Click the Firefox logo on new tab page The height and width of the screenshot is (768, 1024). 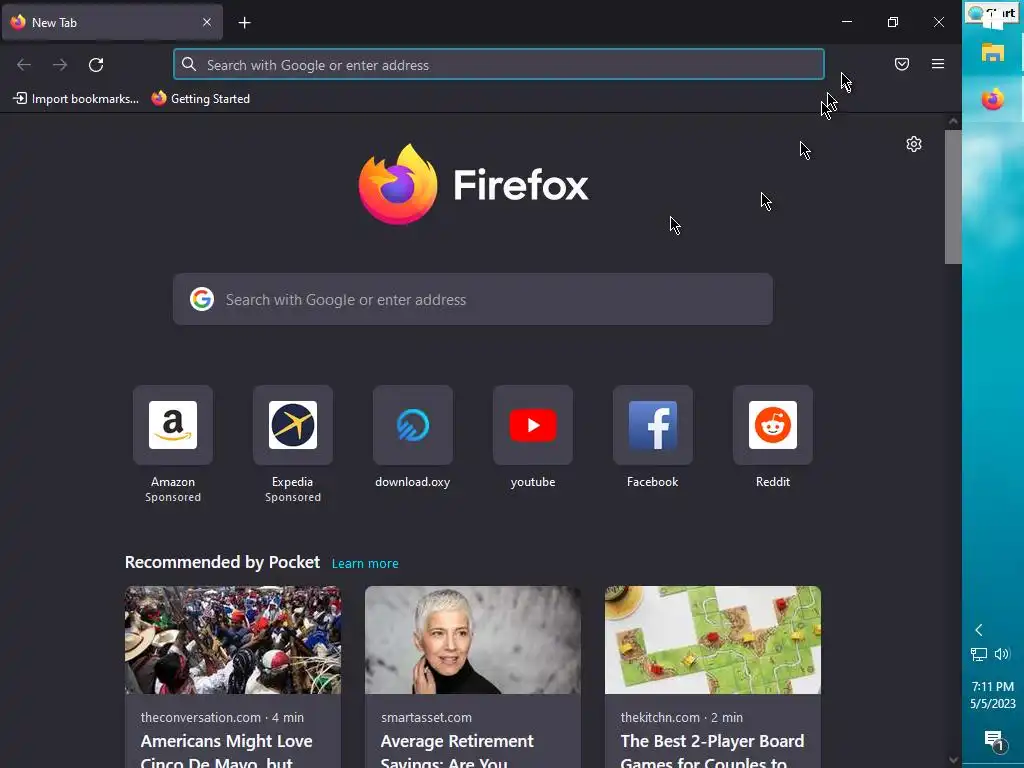pos(473,185)
